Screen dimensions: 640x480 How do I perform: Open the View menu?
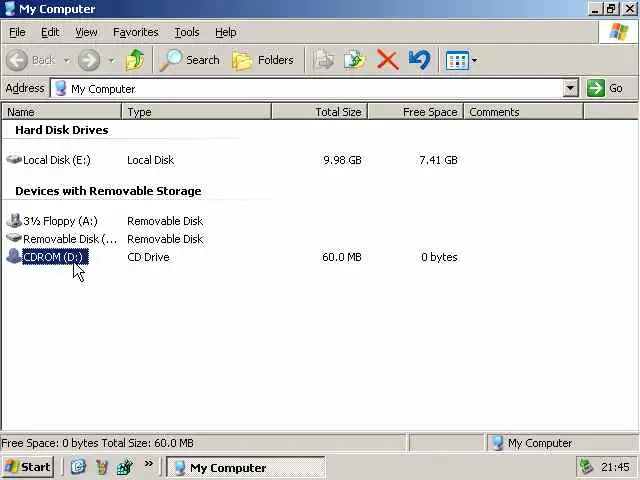pos(86,32)
